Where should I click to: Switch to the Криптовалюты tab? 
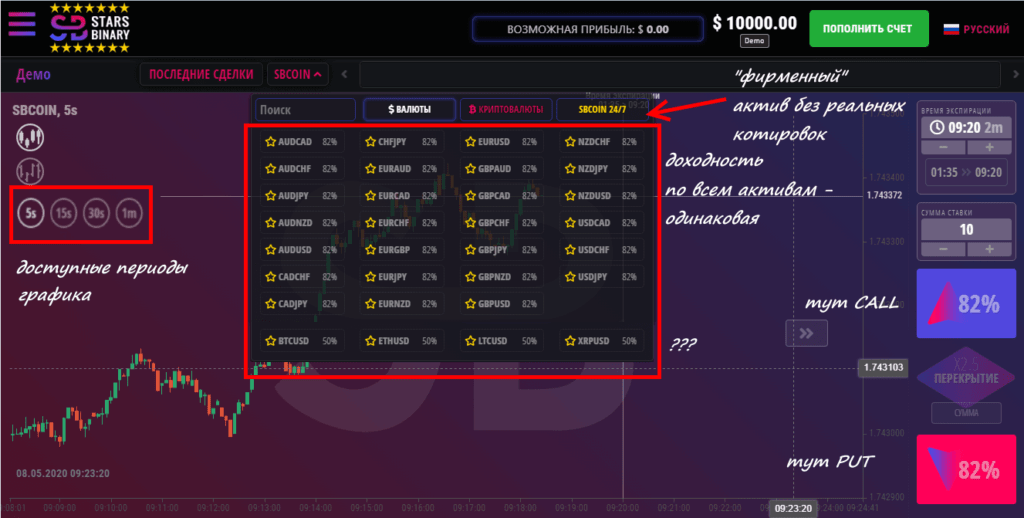pyautogui.click(x=506, y=109)
